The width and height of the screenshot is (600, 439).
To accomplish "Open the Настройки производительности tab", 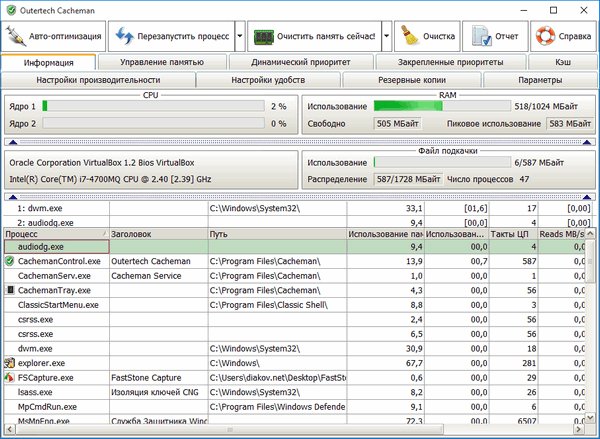I will coord(98,80).
